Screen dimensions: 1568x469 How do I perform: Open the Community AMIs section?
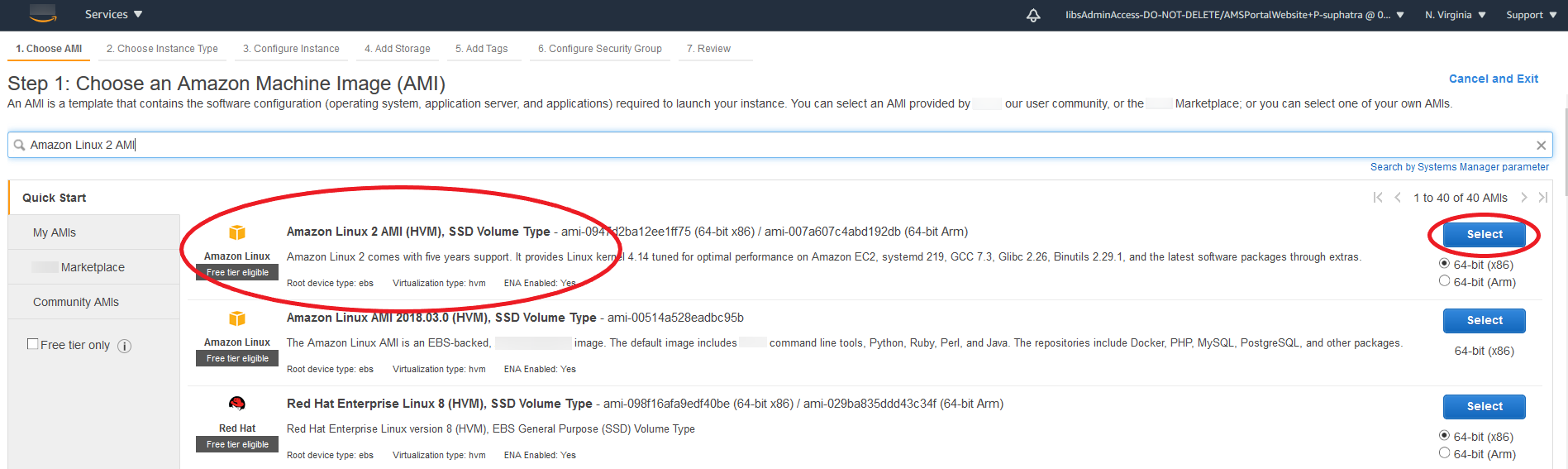[x=76, y=302]
